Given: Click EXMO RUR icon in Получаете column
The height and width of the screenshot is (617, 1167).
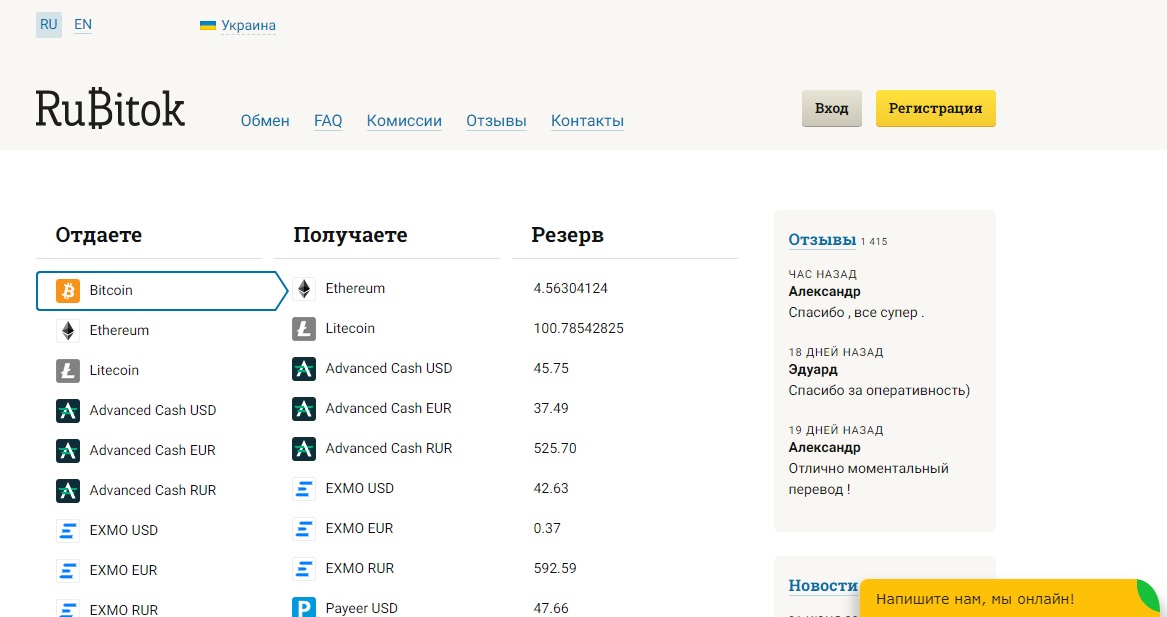Looking at the screenshot, I should click(x=304, y=569).
